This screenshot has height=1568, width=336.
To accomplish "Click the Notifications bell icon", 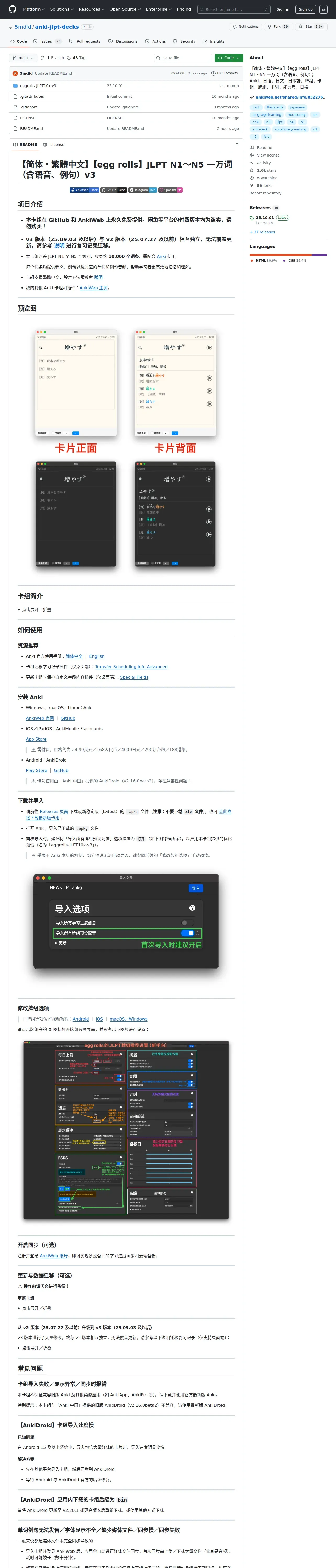I will coord(234,27).
